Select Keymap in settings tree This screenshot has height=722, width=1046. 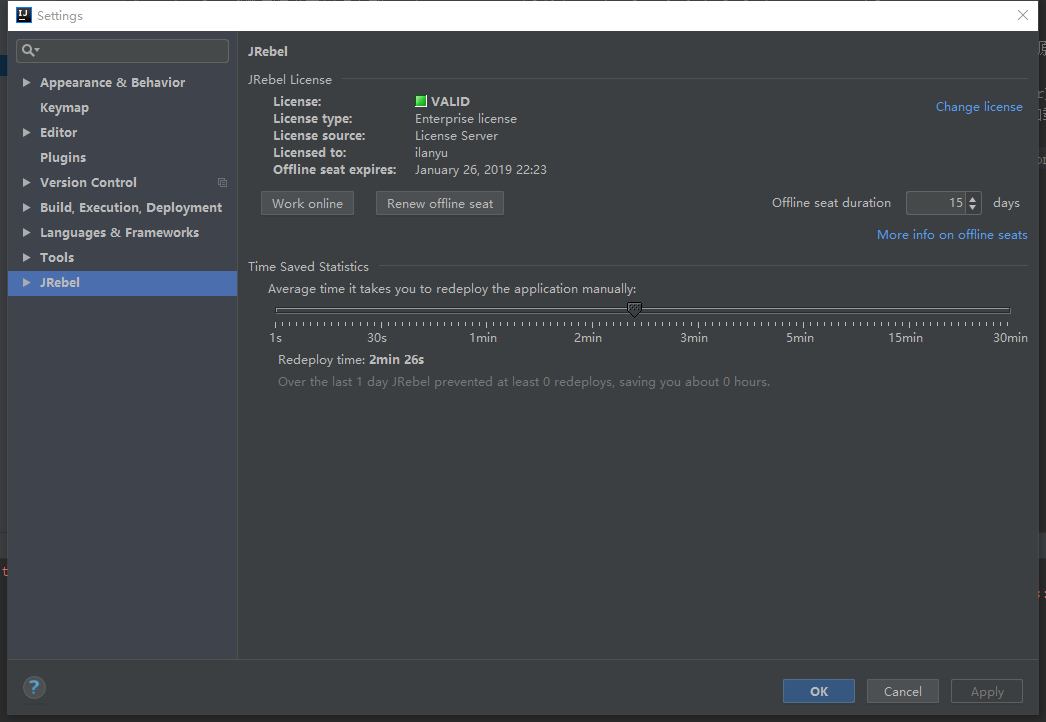coord(64,107)
